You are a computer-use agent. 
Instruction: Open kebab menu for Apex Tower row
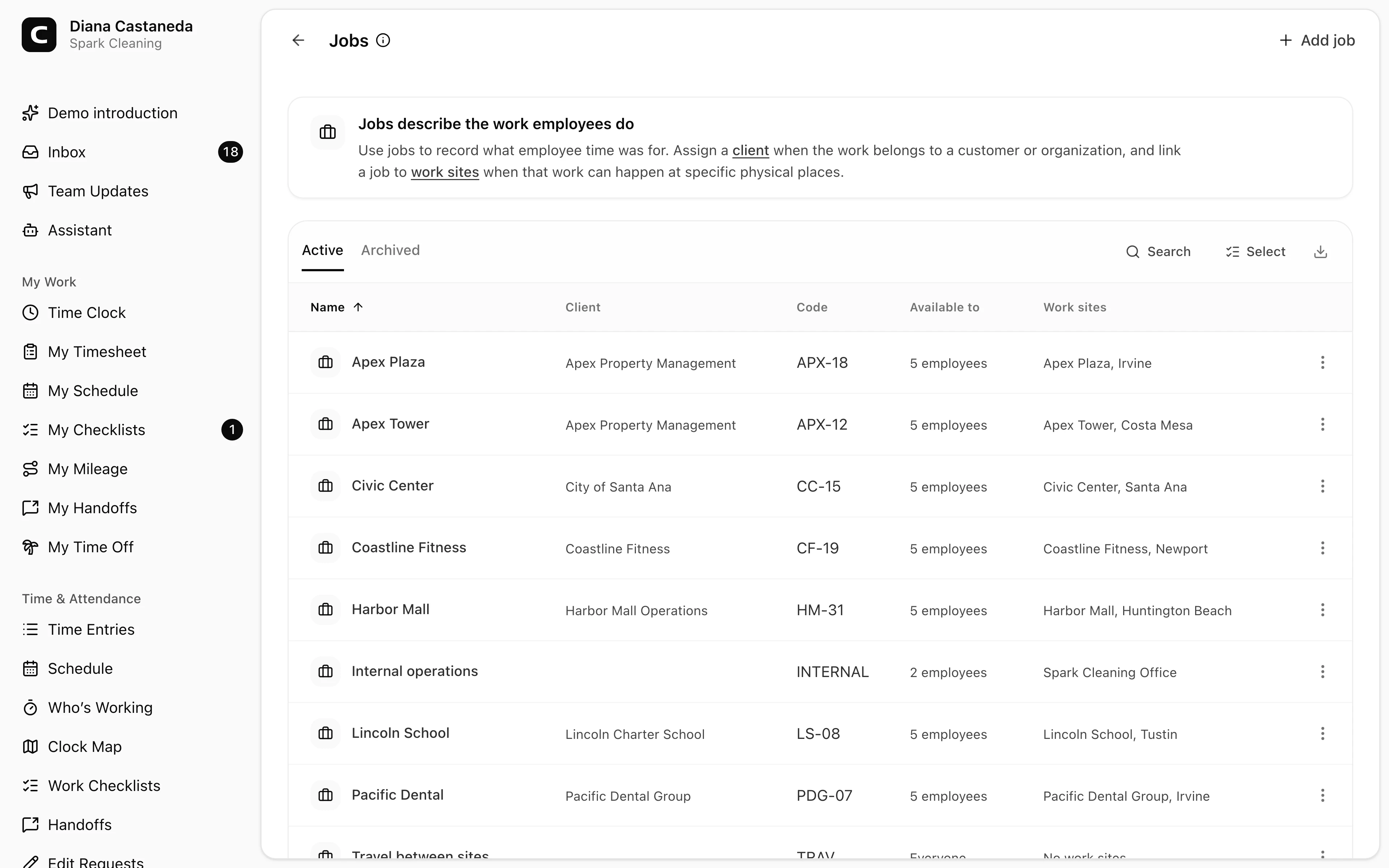tap(1322, 424)
